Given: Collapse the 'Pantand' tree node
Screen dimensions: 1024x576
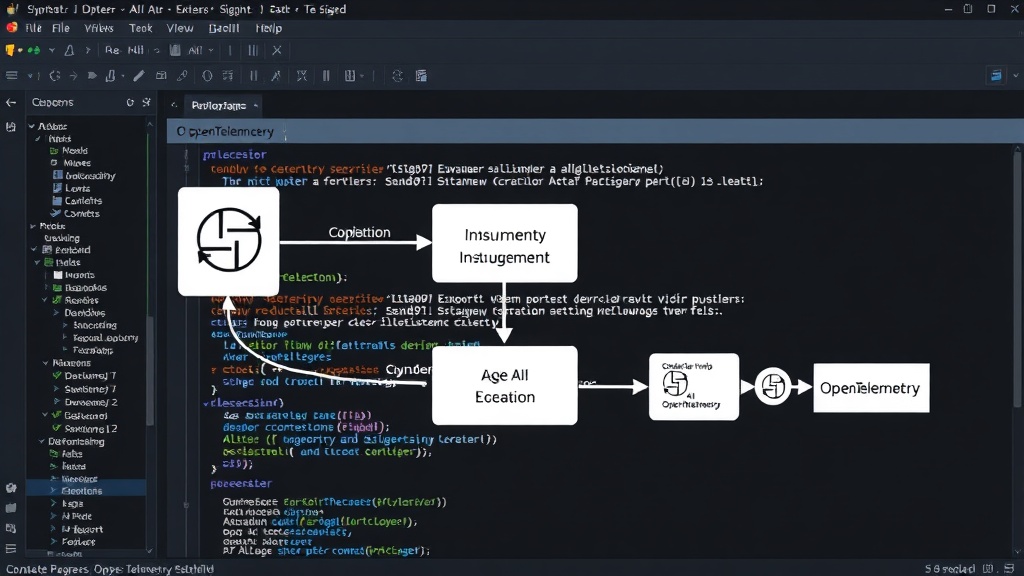Looking at the screenshot, I should (x=34, y=250).
